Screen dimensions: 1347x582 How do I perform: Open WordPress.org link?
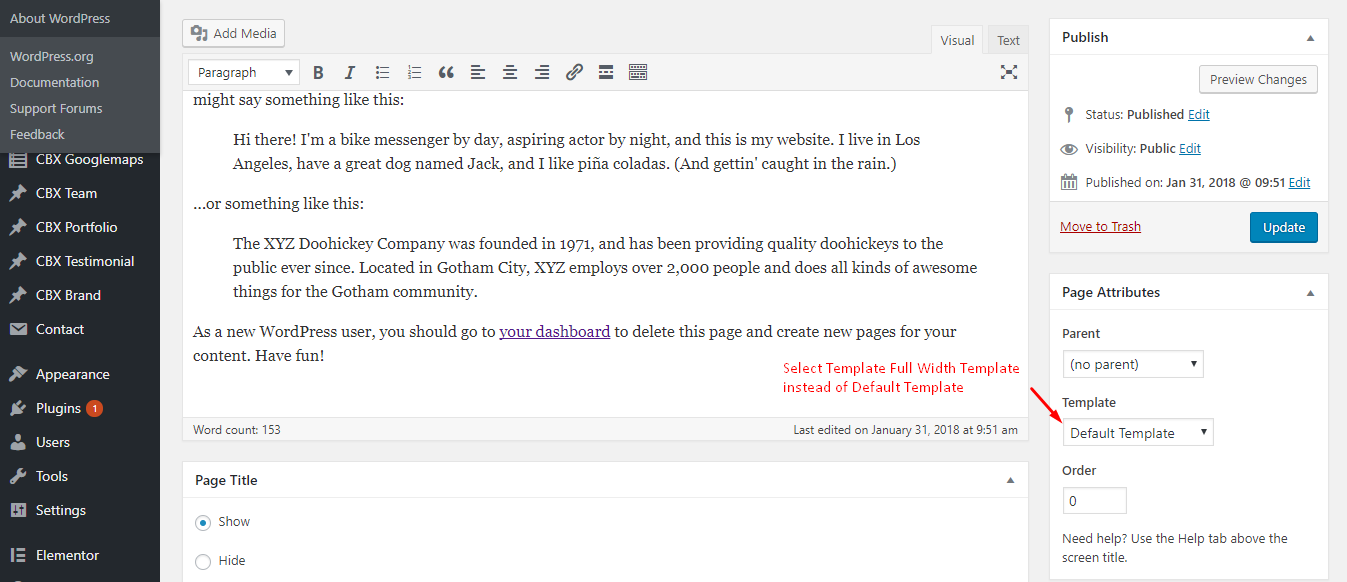tap(52, 56)
